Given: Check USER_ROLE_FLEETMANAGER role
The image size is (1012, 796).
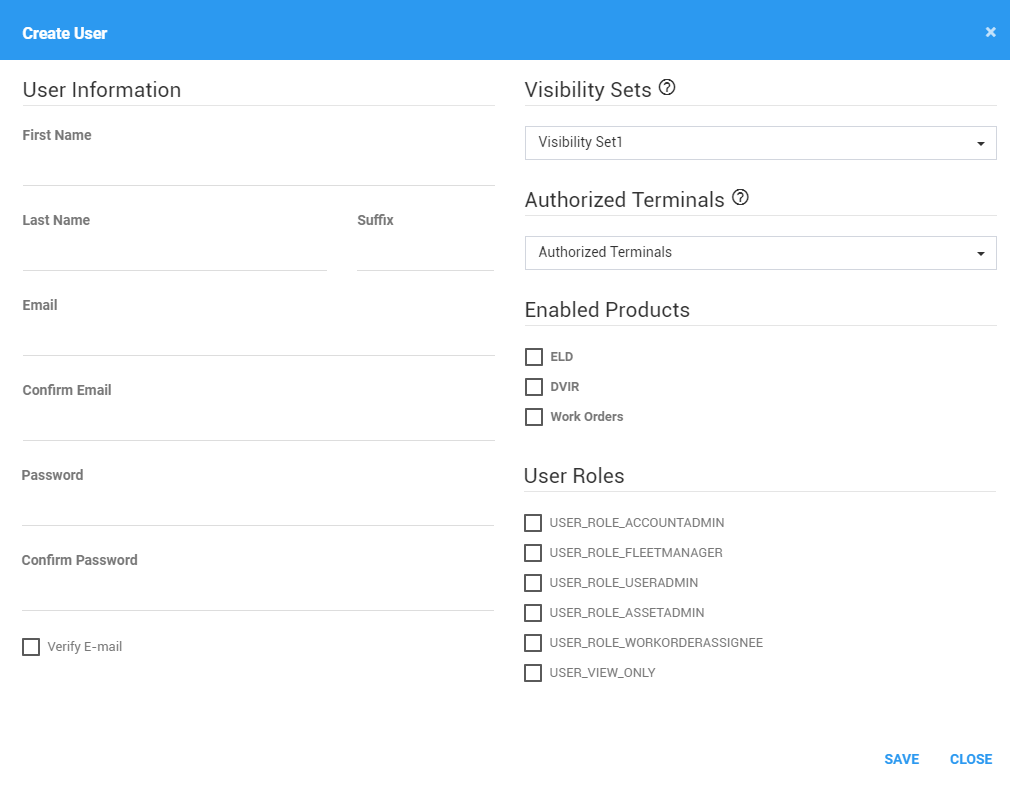Looking at the screenshot, I should pyautogui.click(x=532, y=553).
